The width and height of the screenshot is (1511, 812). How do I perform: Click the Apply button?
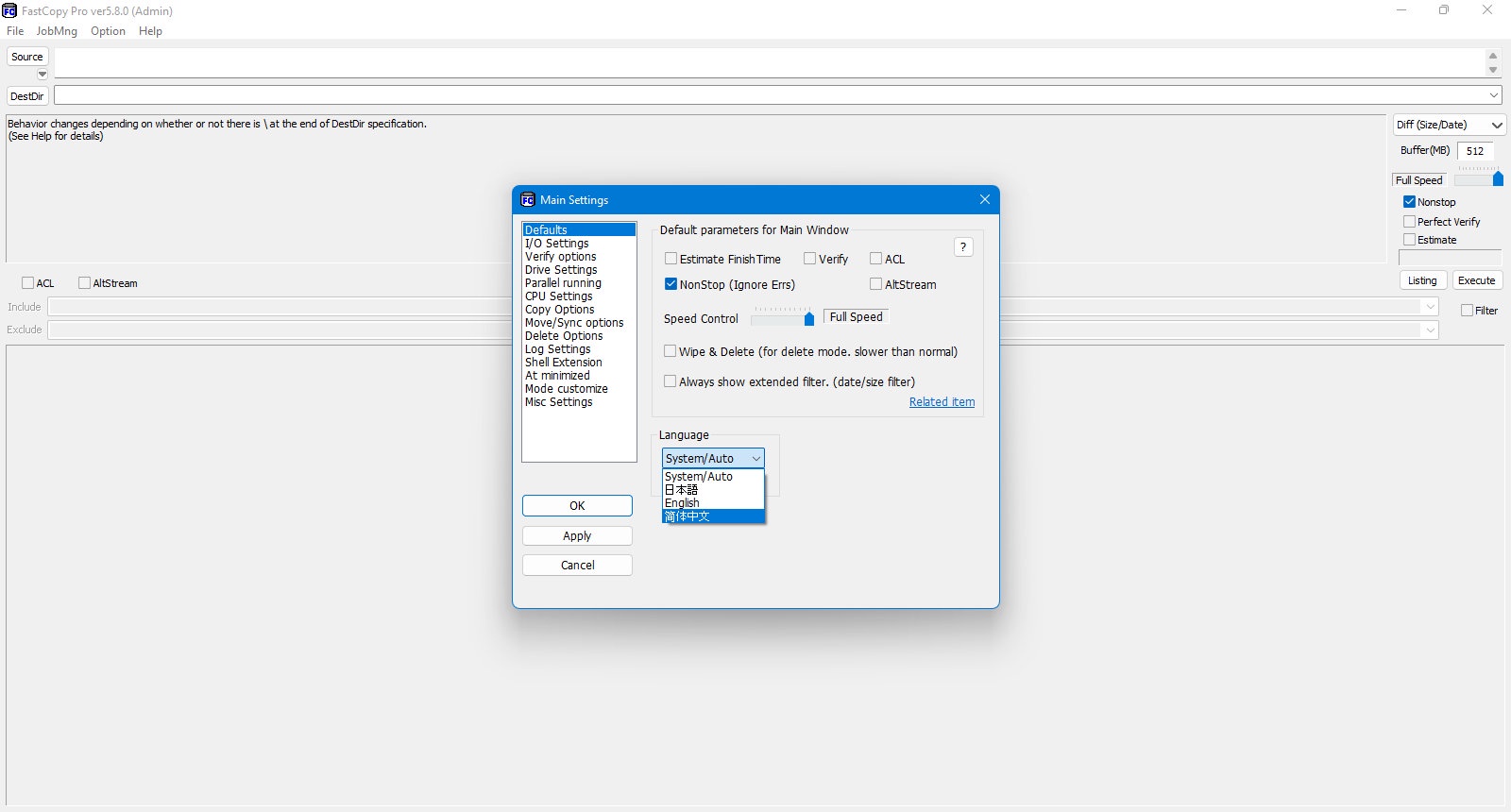[x=577, y=536]
